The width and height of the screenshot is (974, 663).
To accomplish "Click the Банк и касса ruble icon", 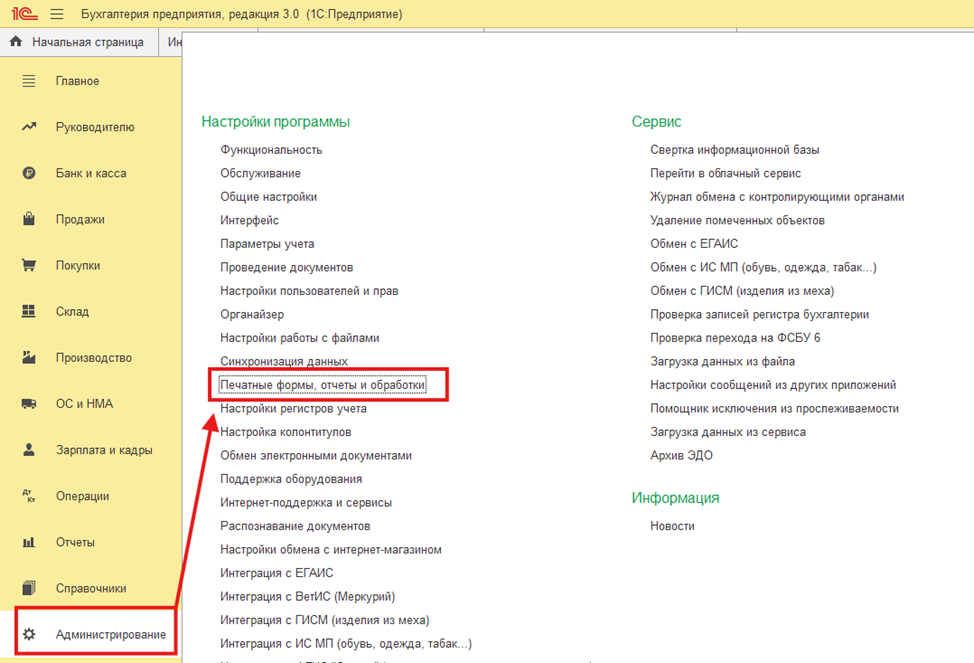I will 29,173.
